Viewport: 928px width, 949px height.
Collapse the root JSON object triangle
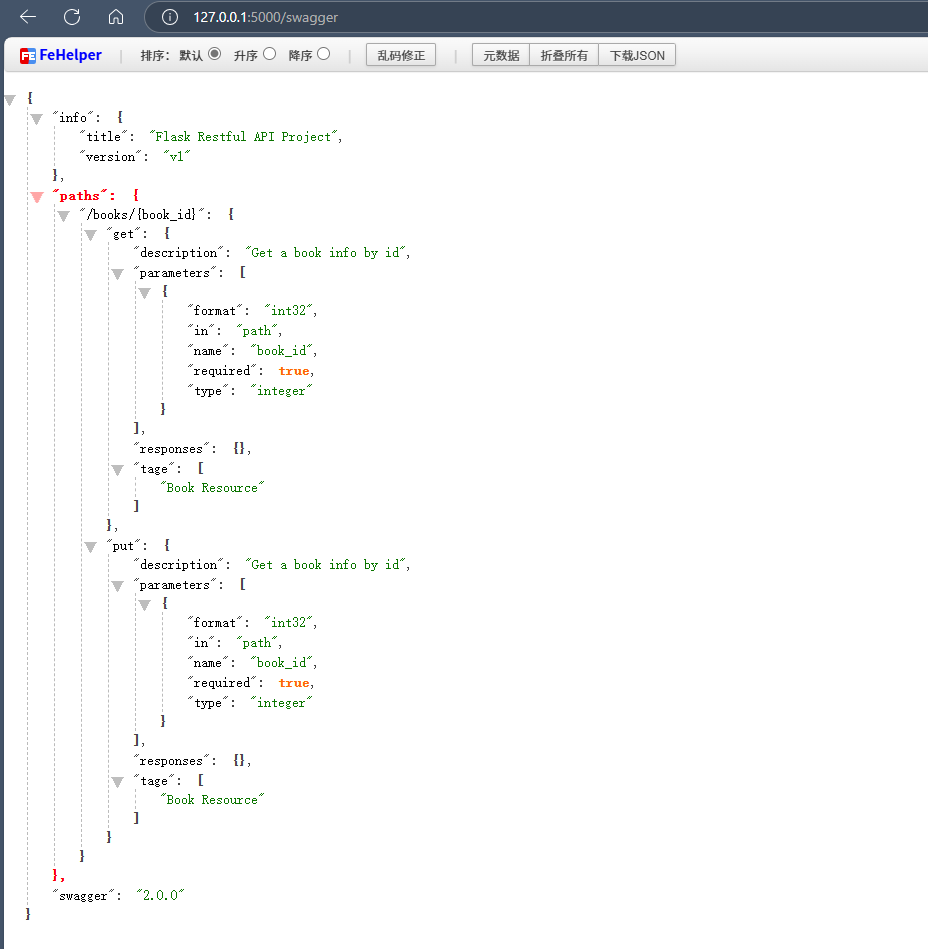tap(10, 100)
